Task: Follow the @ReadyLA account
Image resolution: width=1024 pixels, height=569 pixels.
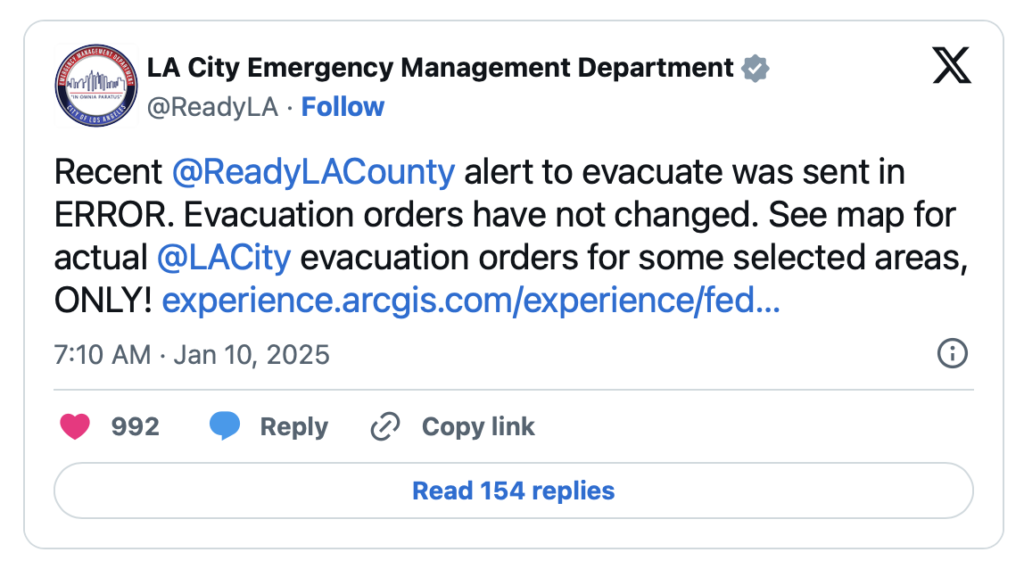Action: (x=343, y=107)
